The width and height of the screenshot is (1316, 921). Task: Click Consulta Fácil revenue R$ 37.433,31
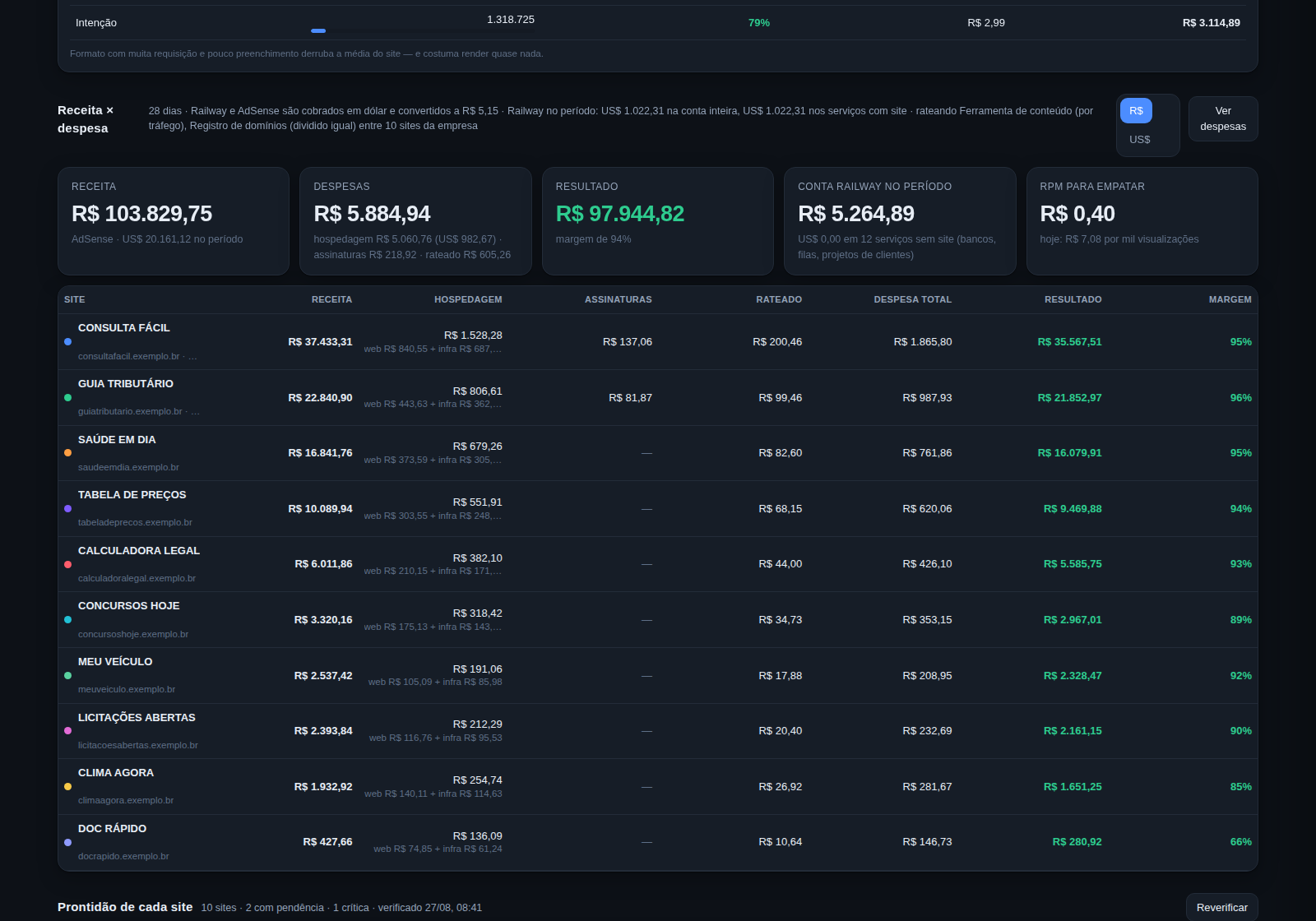pos(320,342)
